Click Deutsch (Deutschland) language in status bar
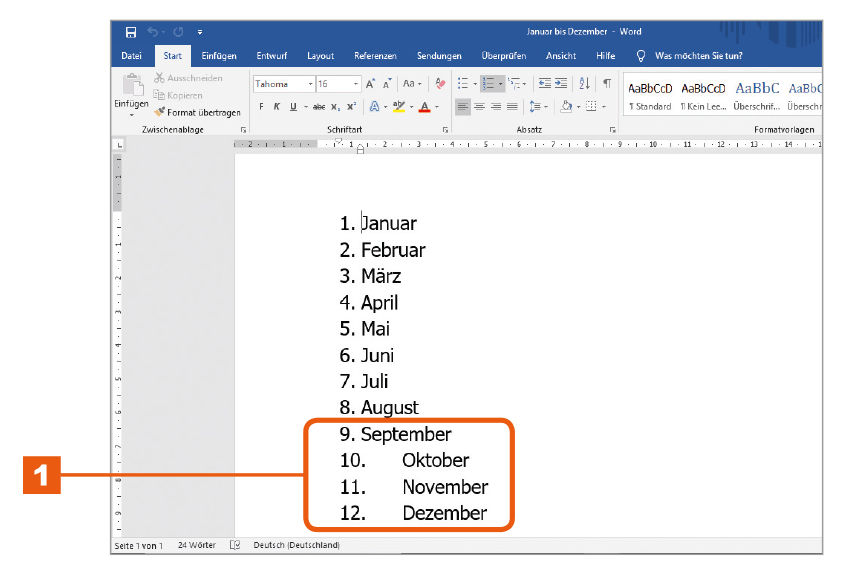The width and height of the screenshot is (850, 573). 297,545
